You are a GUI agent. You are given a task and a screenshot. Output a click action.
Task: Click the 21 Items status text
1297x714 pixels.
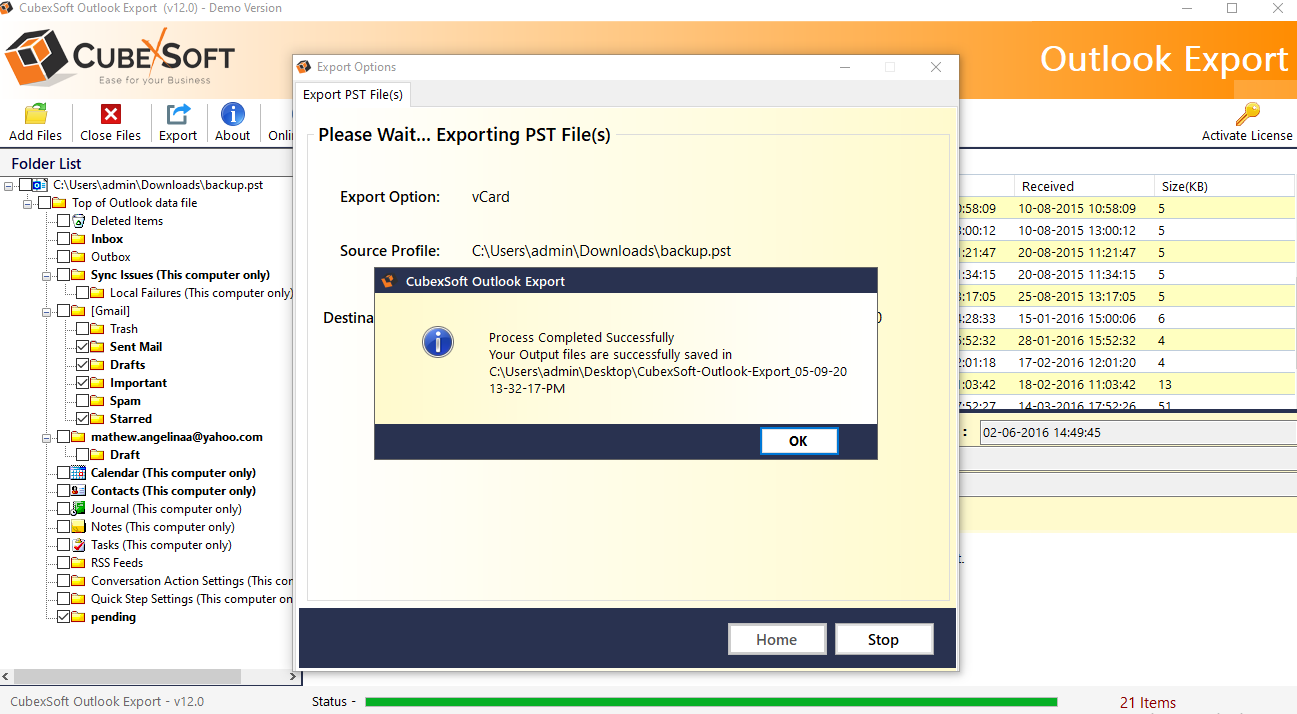(1148, 703)
